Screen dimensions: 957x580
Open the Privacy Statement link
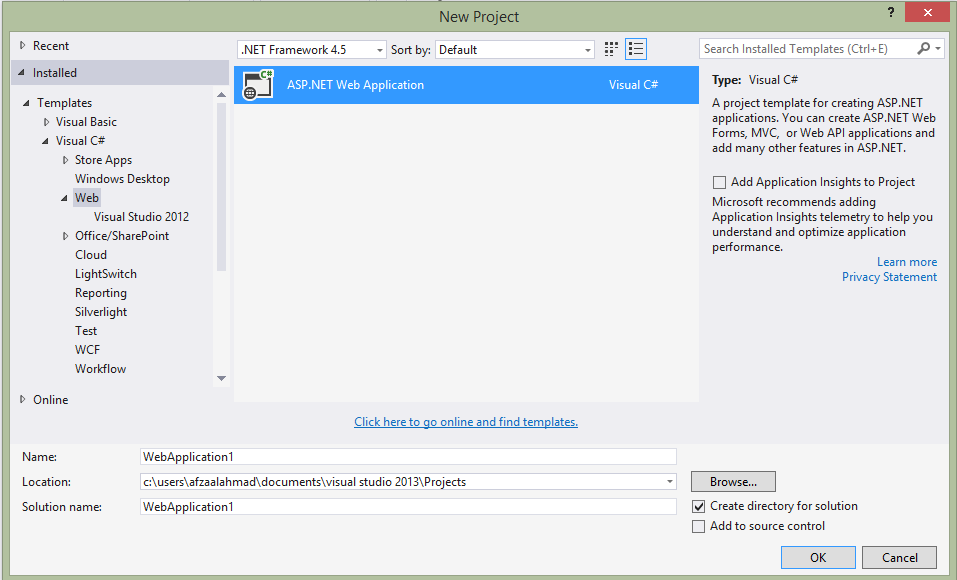tap(889, 277)
